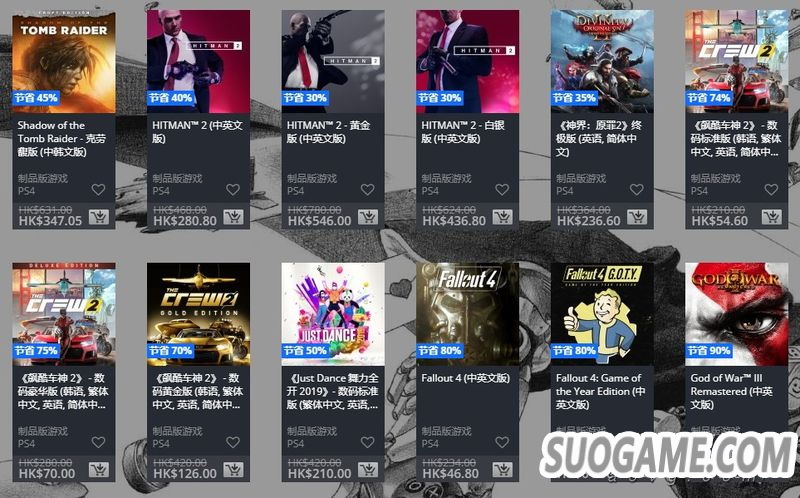The image size is (800, 498).
Task: Open Shadow of the Tomb Raider title link
Action: tap(62, 139)
